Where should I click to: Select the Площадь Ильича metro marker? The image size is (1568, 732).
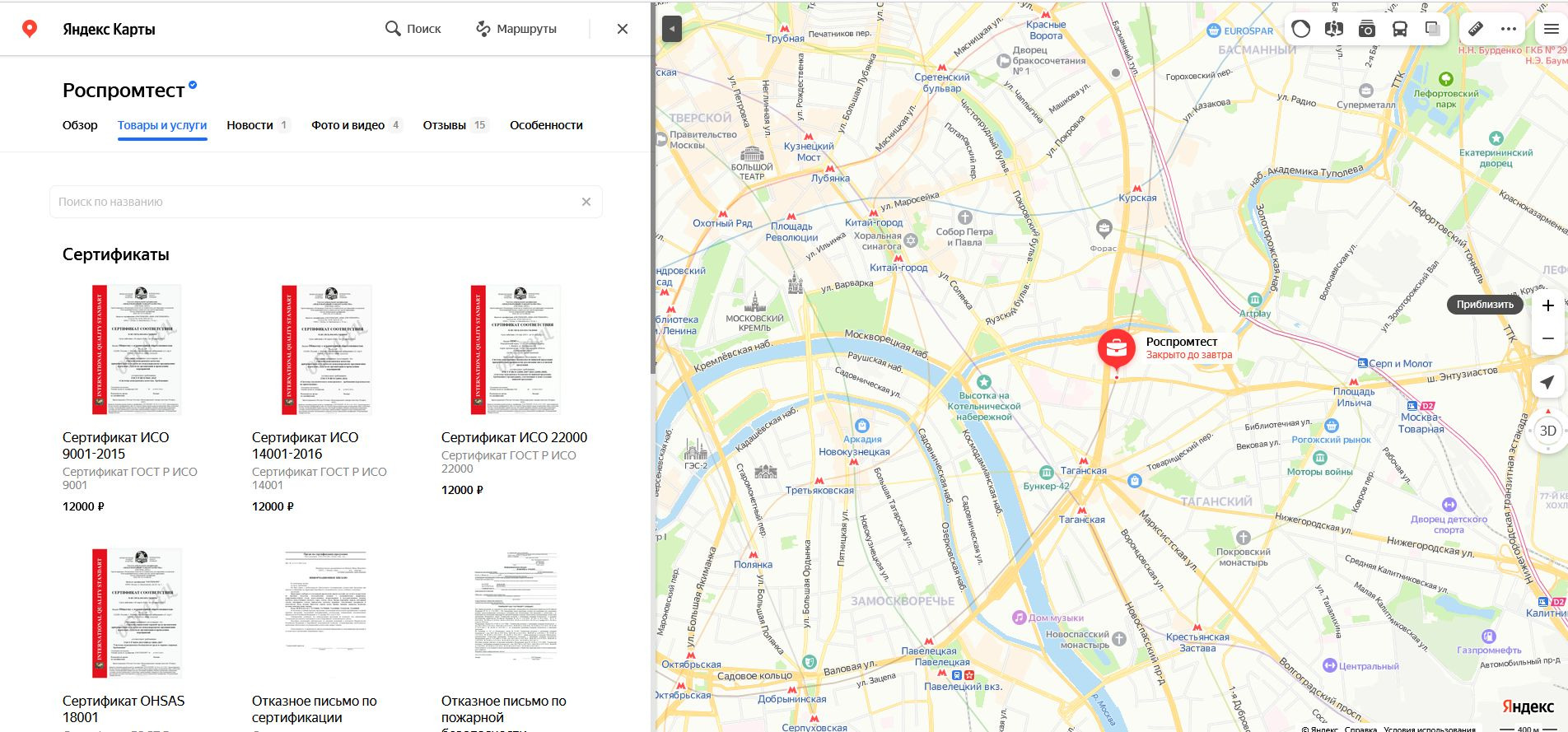[x=1355, y=382]
